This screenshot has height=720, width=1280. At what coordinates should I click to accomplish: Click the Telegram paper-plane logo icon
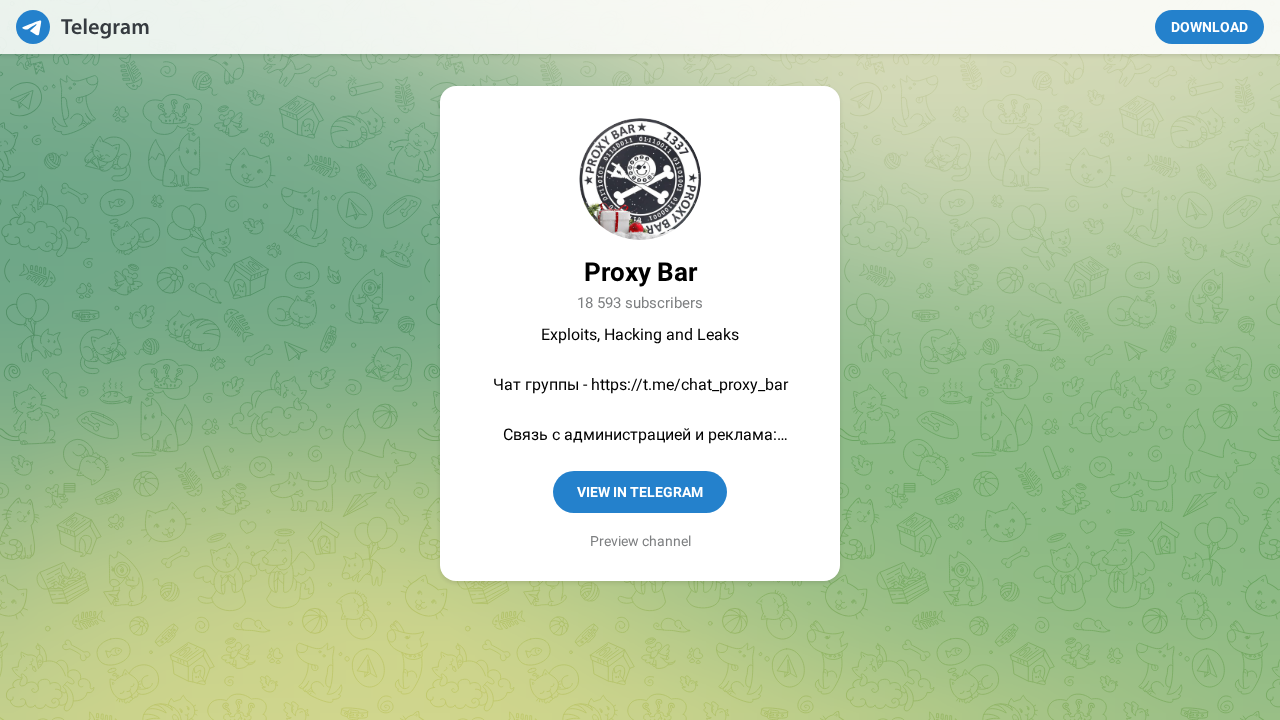pos(33,27)
